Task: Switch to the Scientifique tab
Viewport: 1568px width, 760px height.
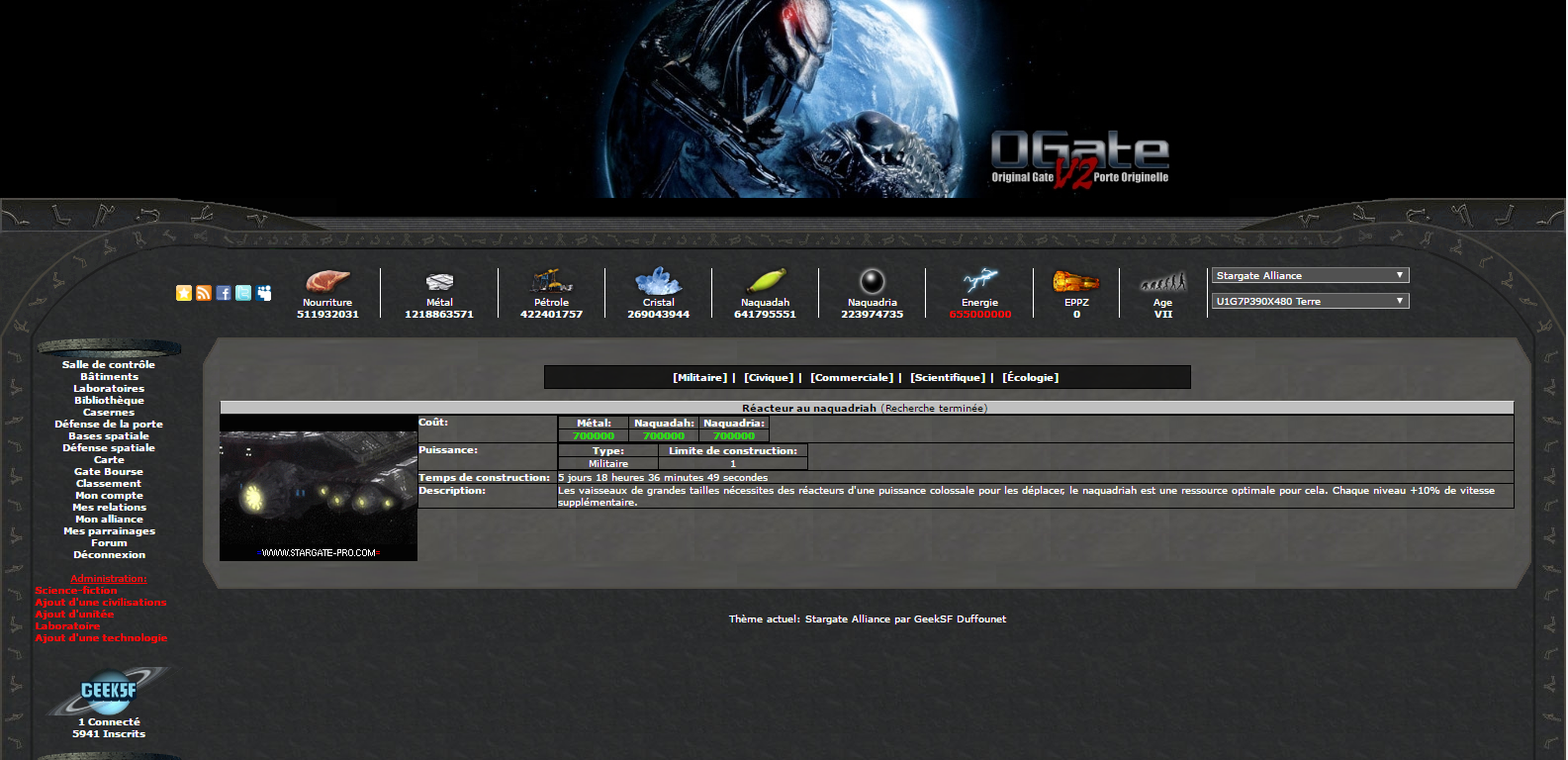Action: (948, 378)
